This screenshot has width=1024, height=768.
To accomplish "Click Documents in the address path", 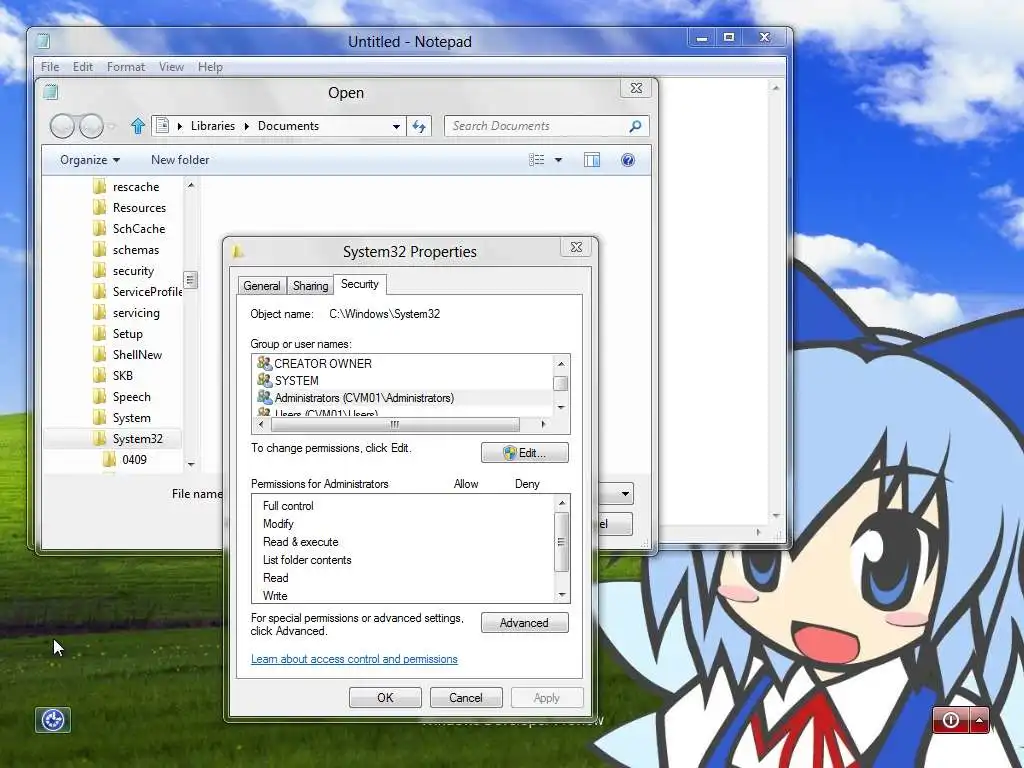I will [x=288, y=126].
